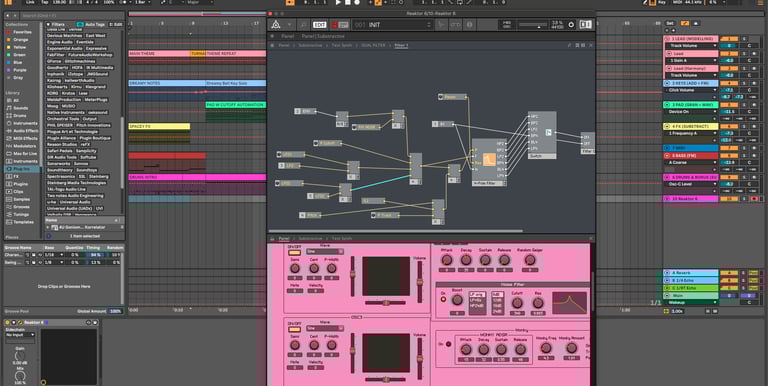The height and width of the screenshot is (386, 768).
Task: Click the Stop button in transport
Action: click(347, 2)
